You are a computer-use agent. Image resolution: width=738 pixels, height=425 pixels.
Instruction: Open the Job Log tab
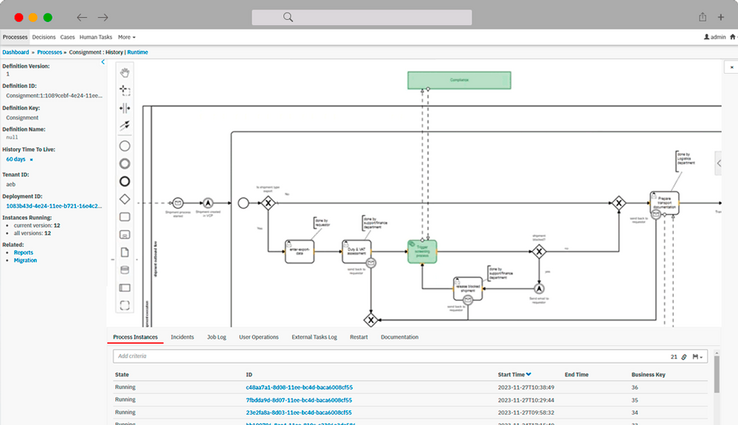pos(216,337)
